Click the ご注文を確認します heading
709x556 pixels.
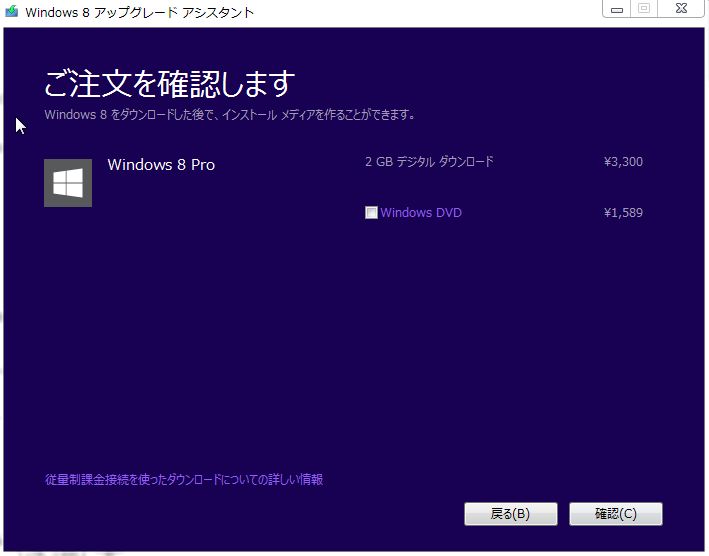pyautogui.click(x=170, y=84)
